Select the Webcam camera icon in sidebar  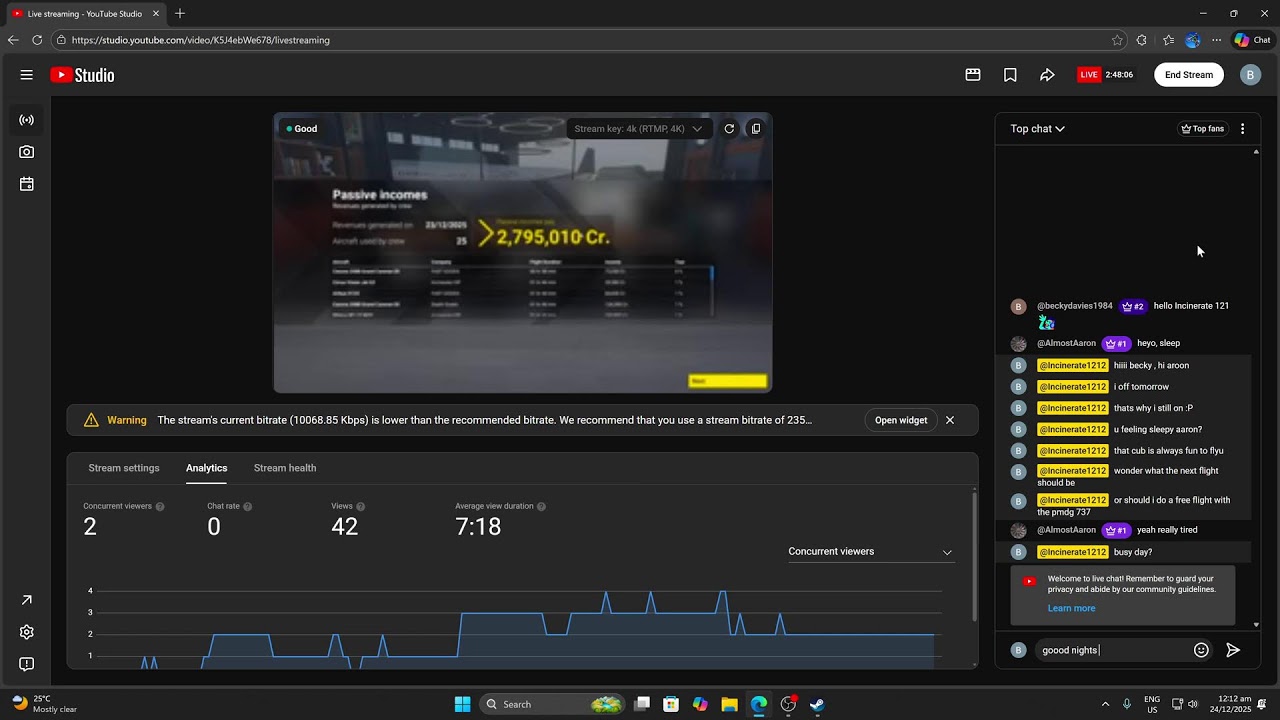point(27,152)
